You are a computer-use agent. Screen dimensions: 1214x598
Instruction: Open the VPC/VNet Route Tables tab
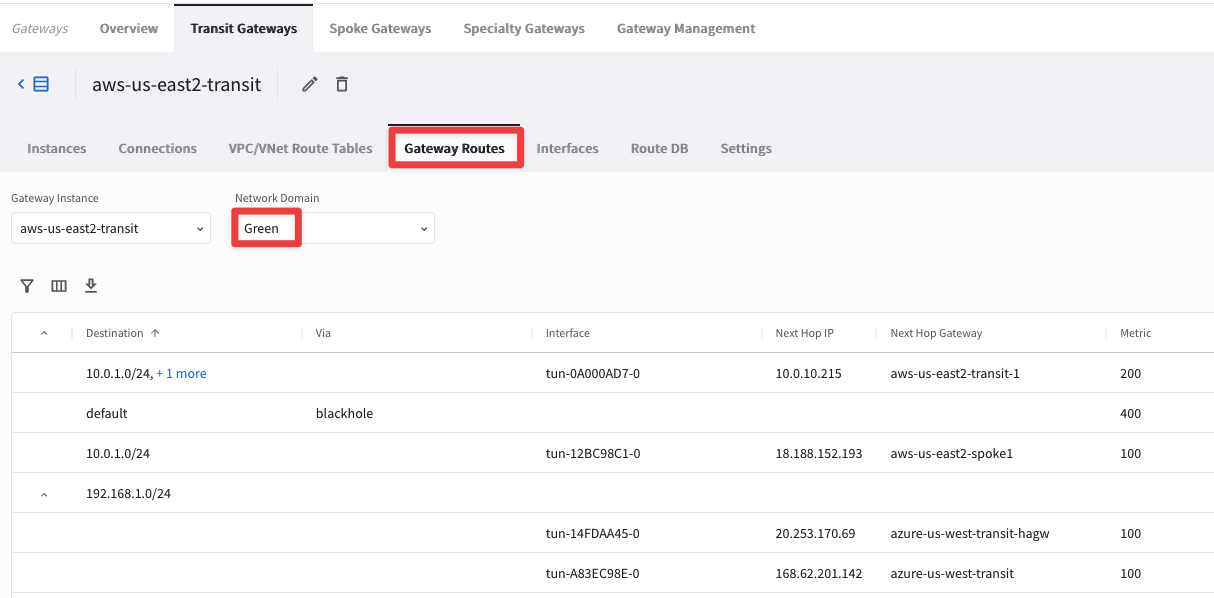click(x=300, y=148)
